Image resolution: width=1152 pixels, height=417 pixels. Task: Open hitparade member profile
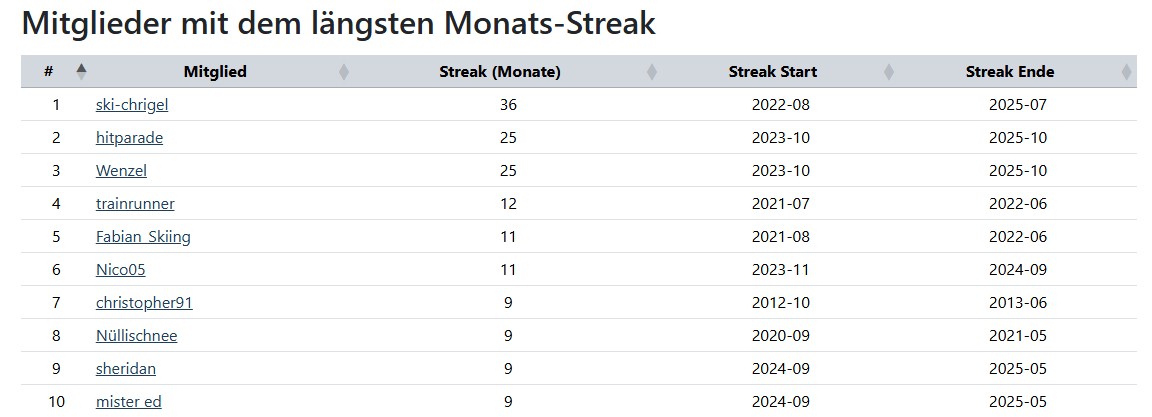pos(129,137)
